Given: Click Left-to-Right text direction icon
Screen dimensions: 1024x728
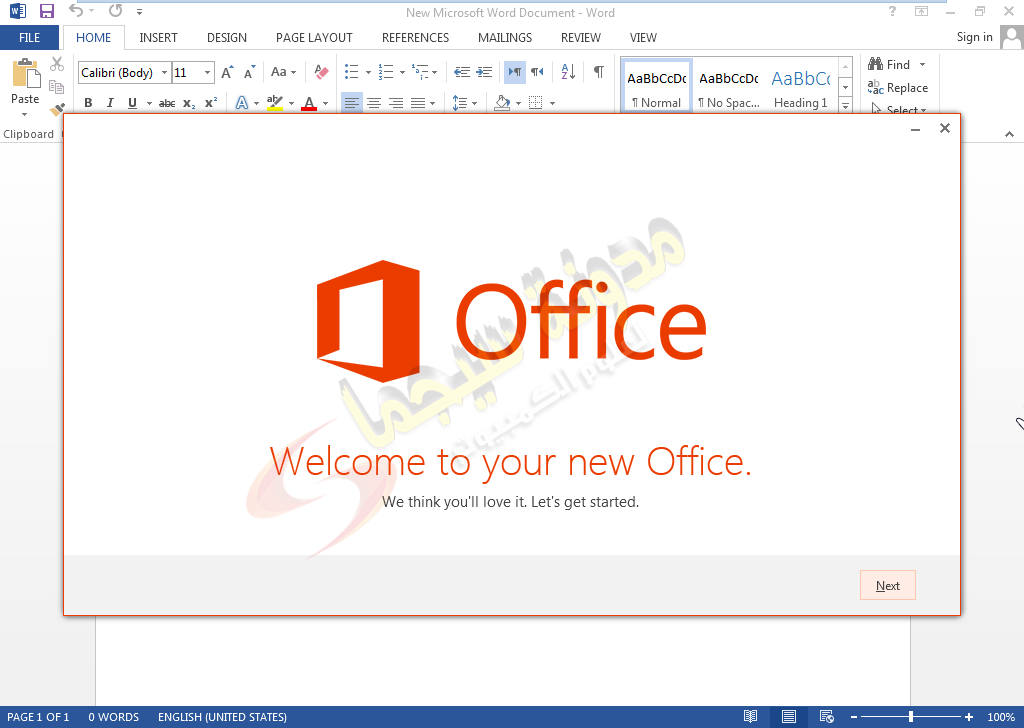Looking at the screenshot, I should (515, 72).
